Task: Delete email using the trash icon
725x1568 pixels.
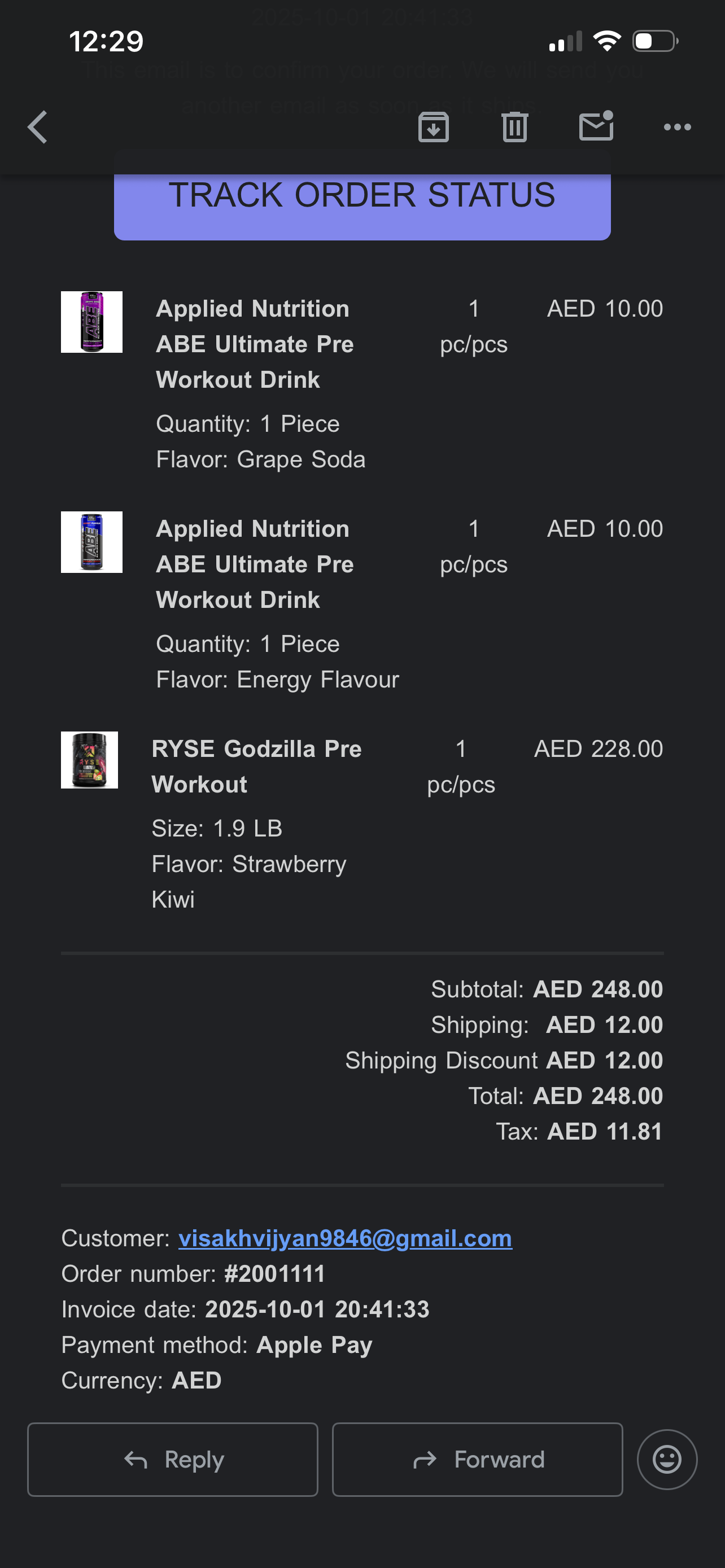Action: coord(514,127)
